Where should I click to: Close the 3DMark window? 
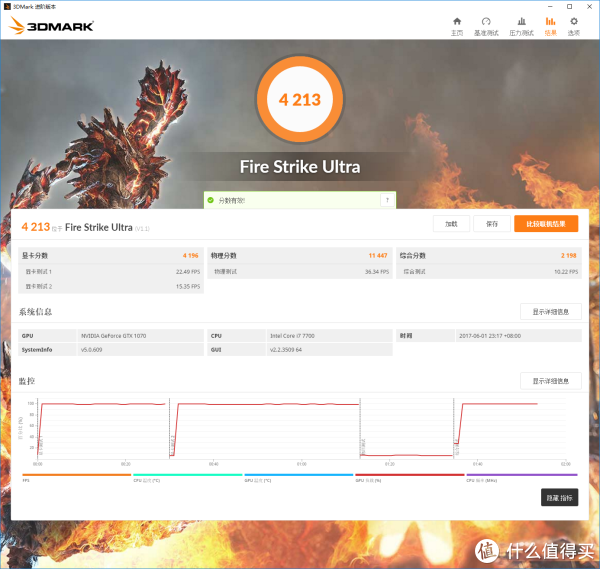coord(589,7)
